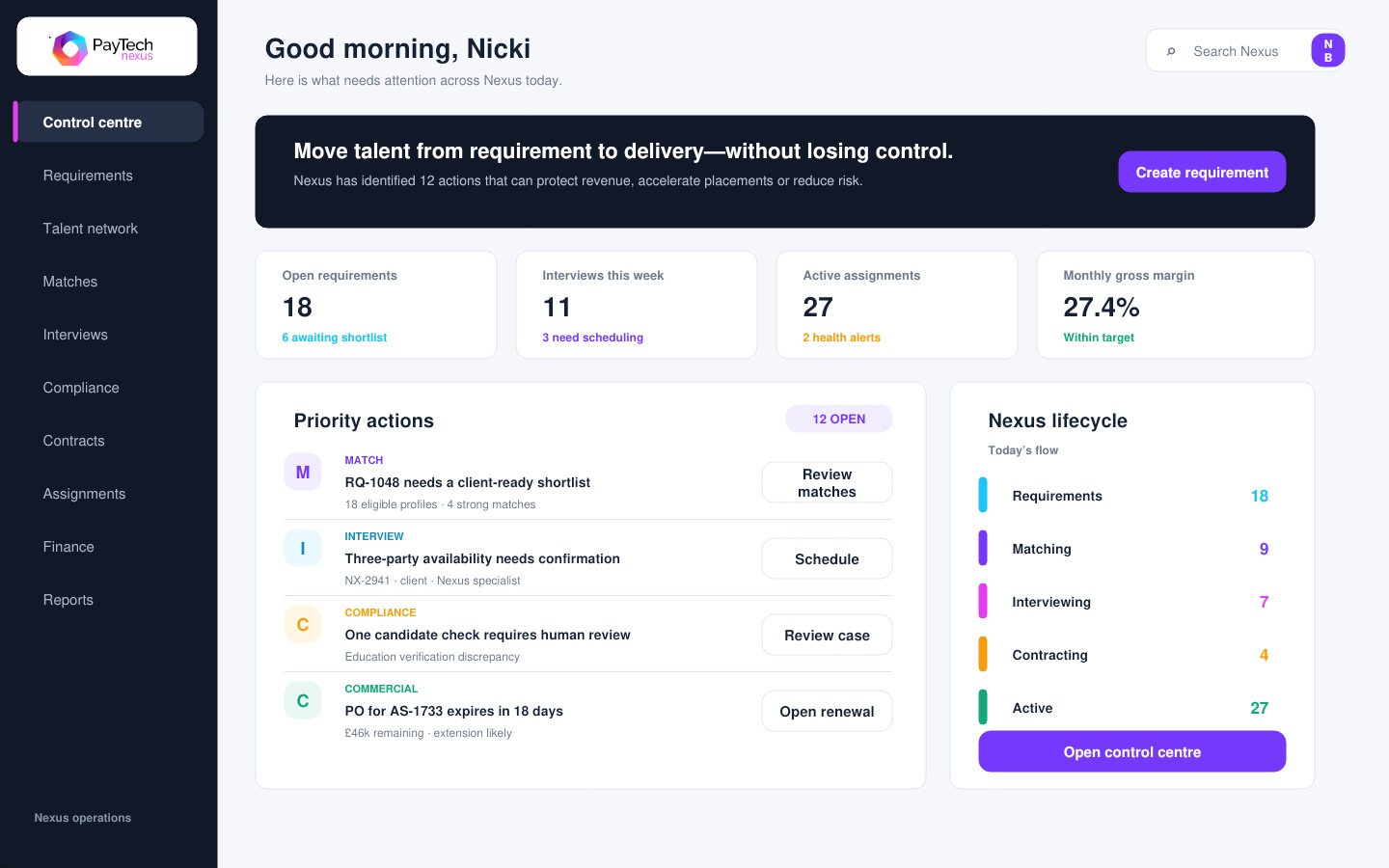This screenshot has width=1389, height=868.
Task: Click '£46k remaining · extension likely'
Action: click(428, 733)
